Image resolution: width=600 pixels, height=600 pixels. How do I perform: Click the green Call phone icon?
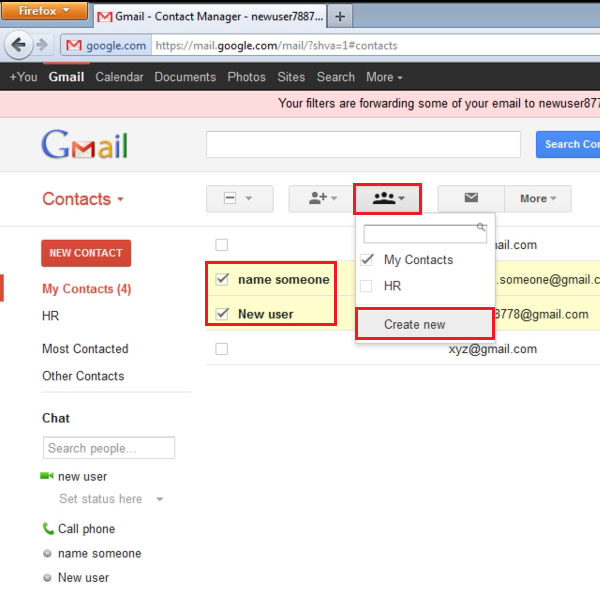click(x=48, y=528)
